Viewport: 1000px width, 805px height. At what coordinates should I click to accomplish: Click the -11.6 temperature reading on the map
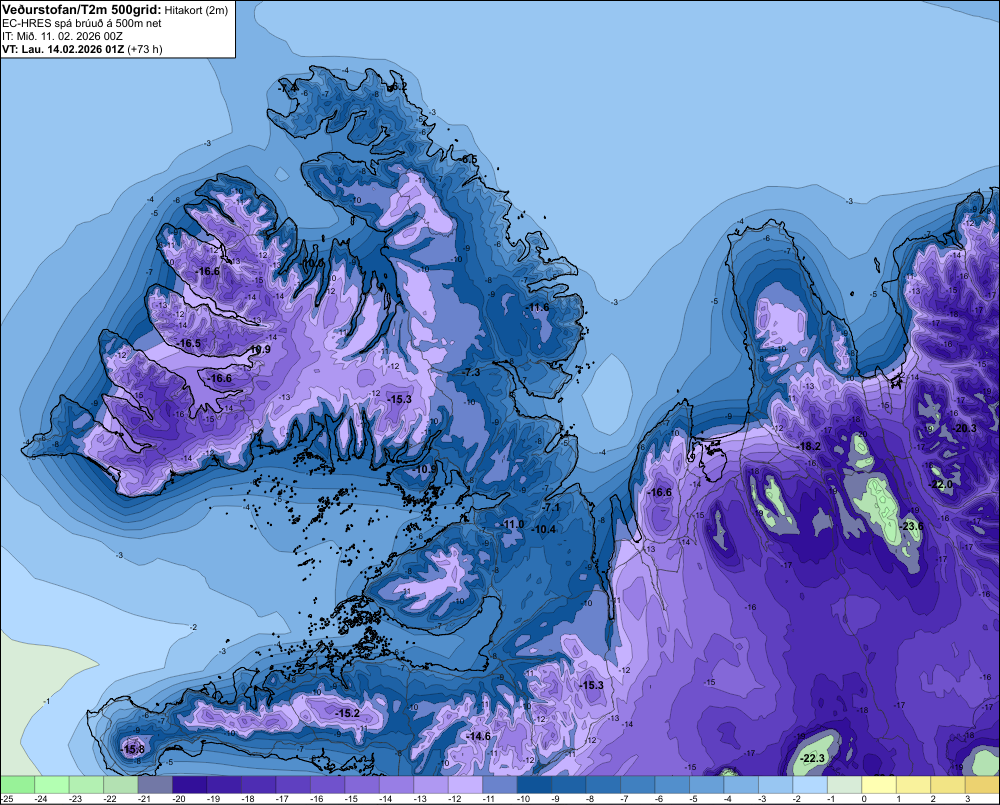[537, 307]
